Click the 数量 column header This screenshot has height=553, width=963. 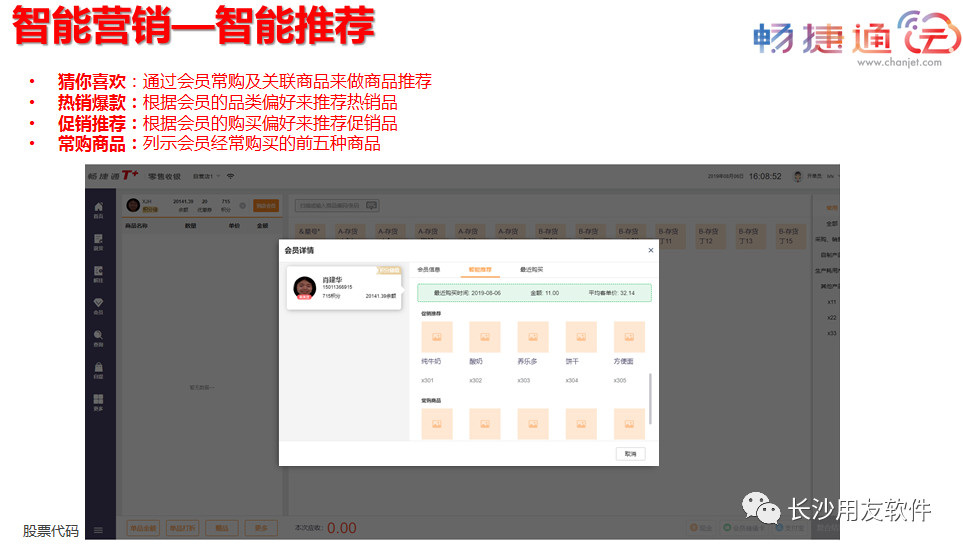[x=190, y=226]
